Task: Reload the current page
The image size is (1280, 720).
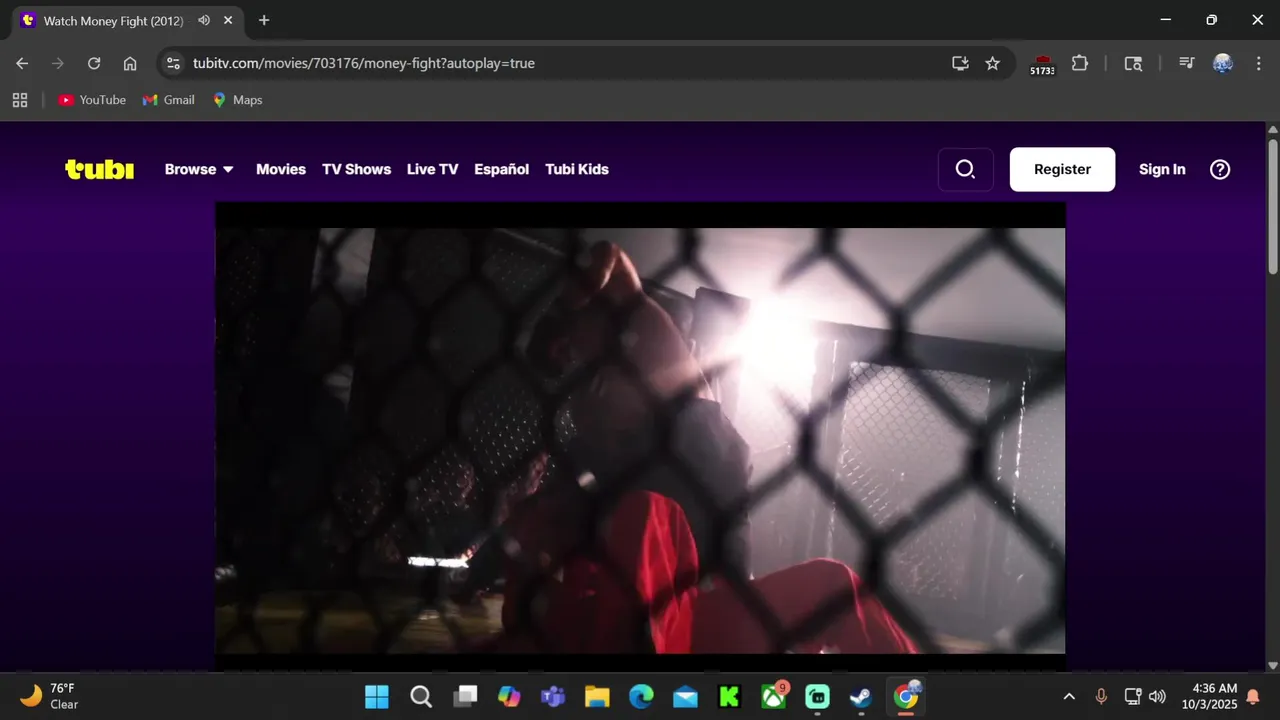Action: click(94, 63)
